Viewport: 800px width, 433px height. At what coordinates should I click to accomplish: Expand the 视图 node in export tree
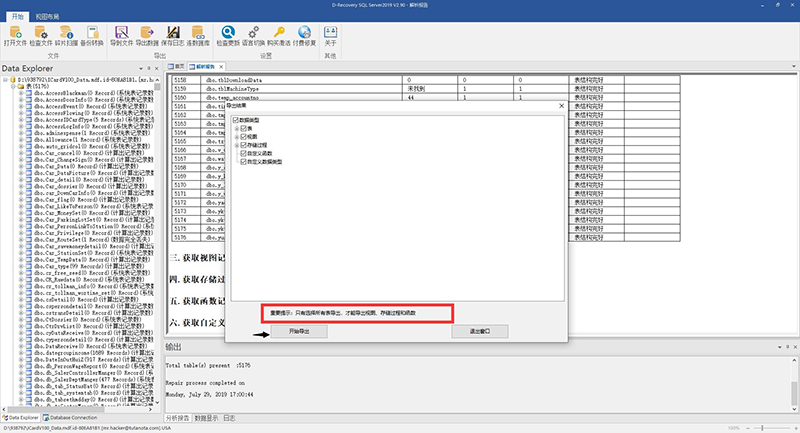click(x=237, y=137)
